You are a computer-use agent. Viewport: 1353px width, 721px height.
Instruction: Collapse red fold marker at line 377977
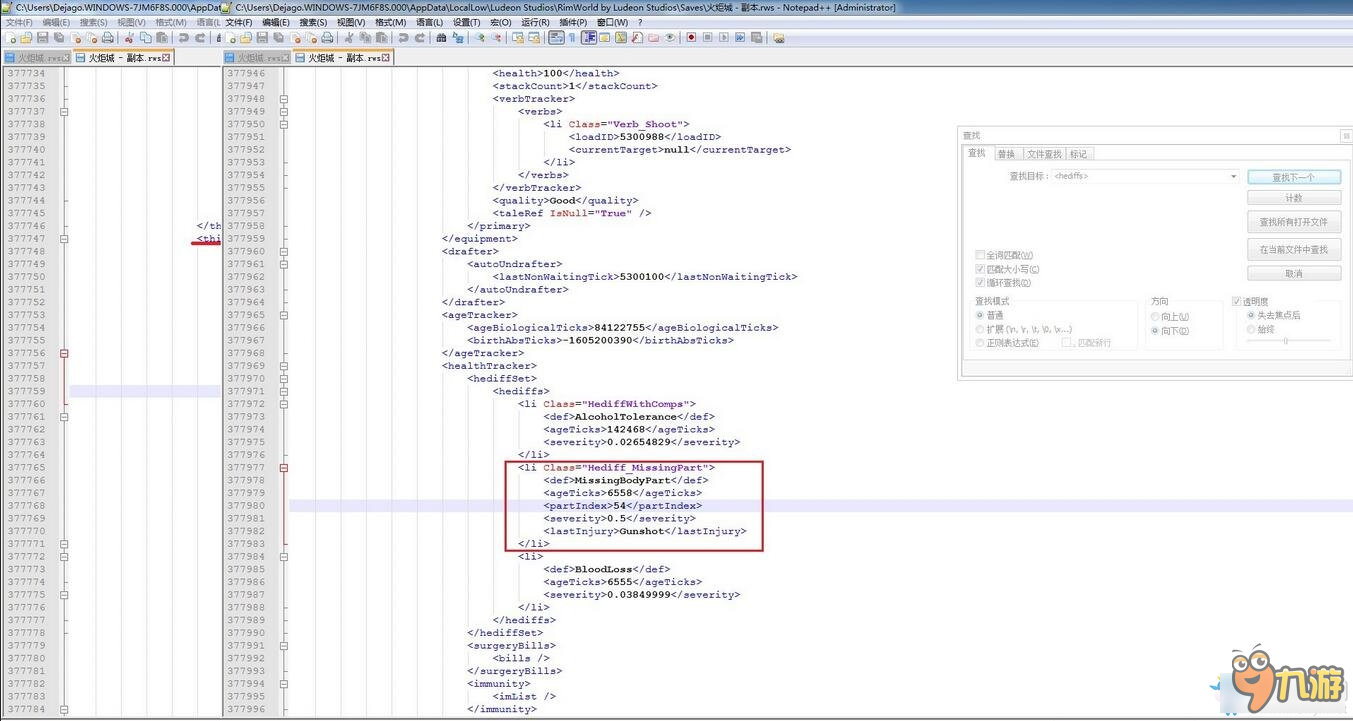tap(284, 467)
